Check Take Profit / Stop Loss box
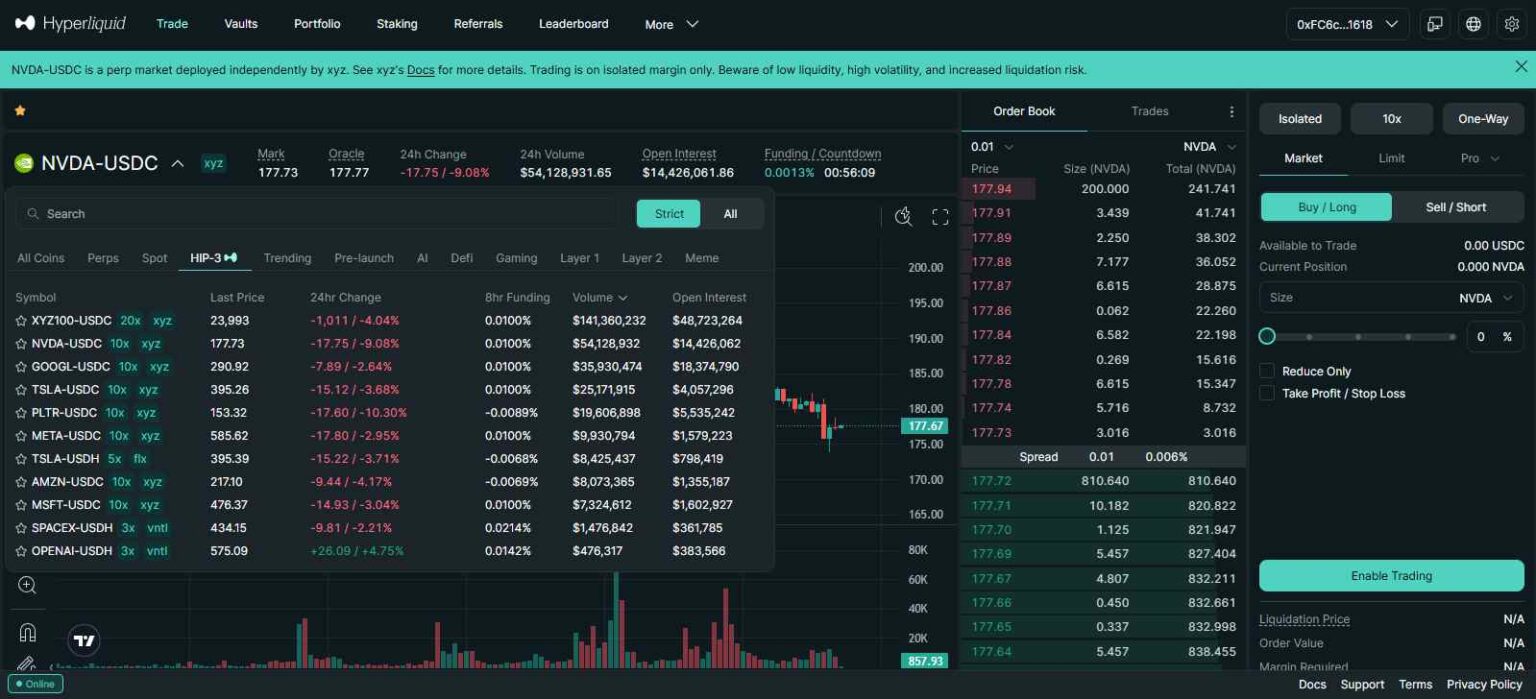 point(1267,393)
